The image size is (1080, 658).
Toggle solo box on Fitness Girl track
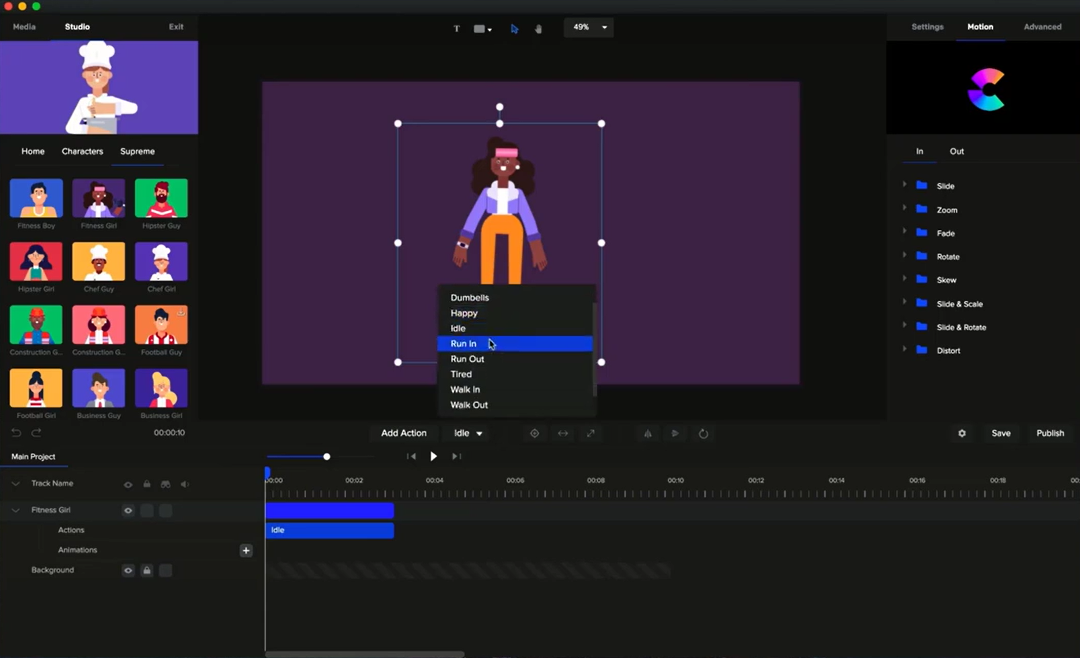(165, 511)
